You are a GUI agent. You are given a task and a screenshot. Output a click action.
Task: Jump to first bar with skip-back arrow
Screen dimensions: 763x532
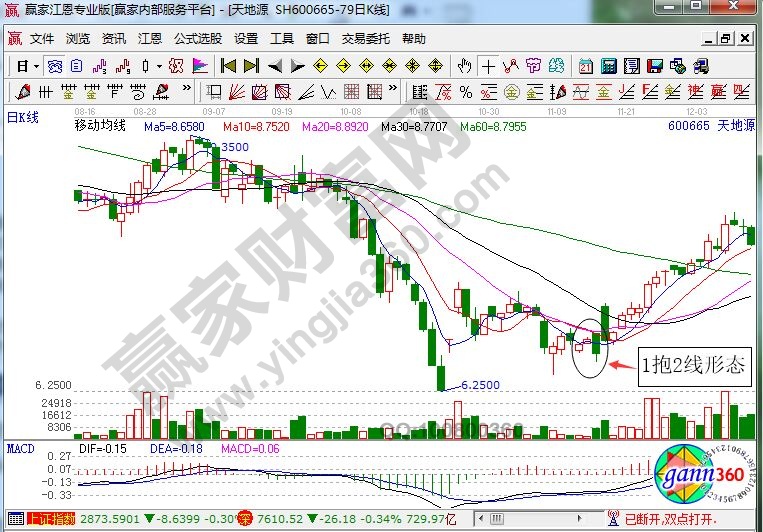(228, 66)
